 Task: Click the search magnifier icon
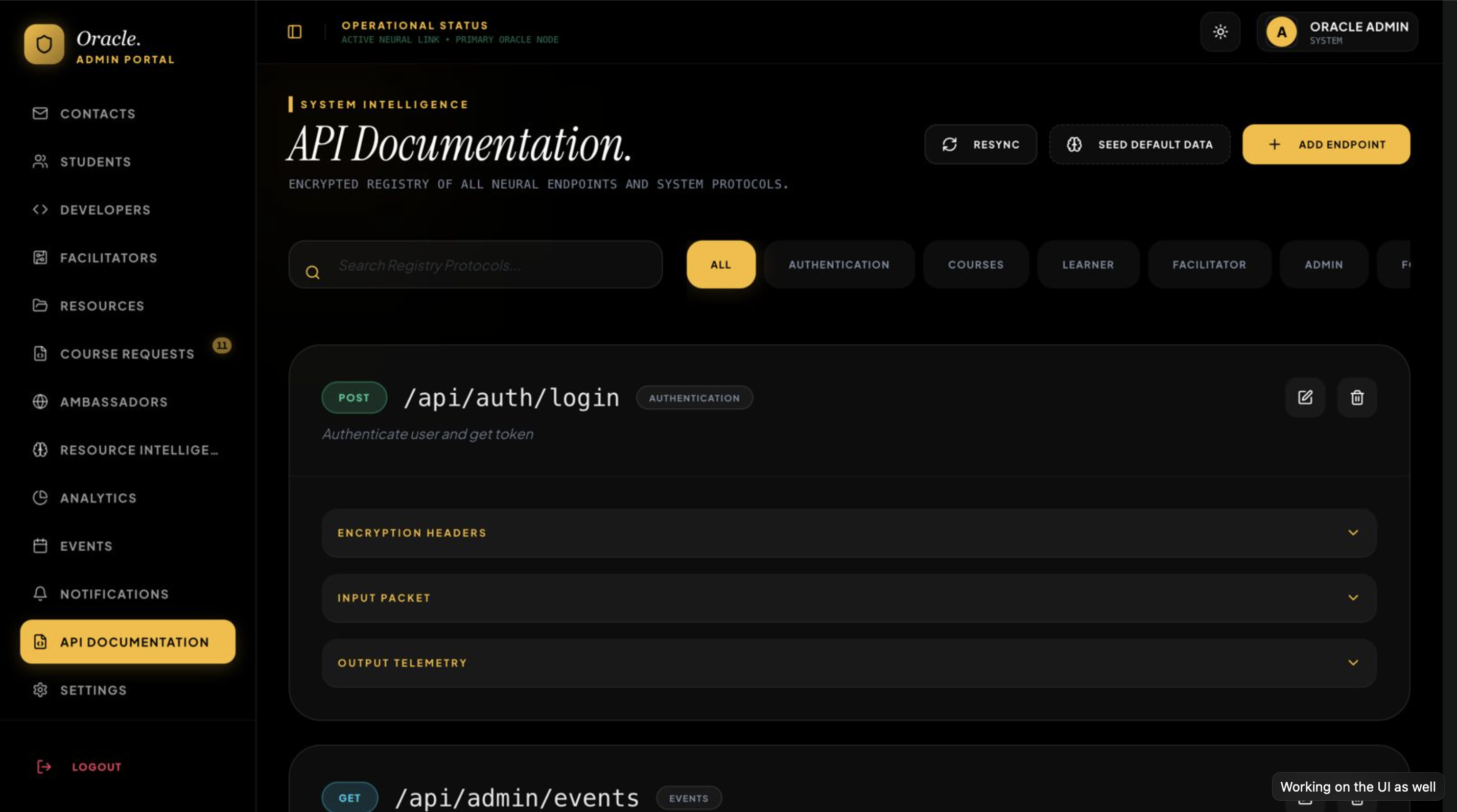313,273
